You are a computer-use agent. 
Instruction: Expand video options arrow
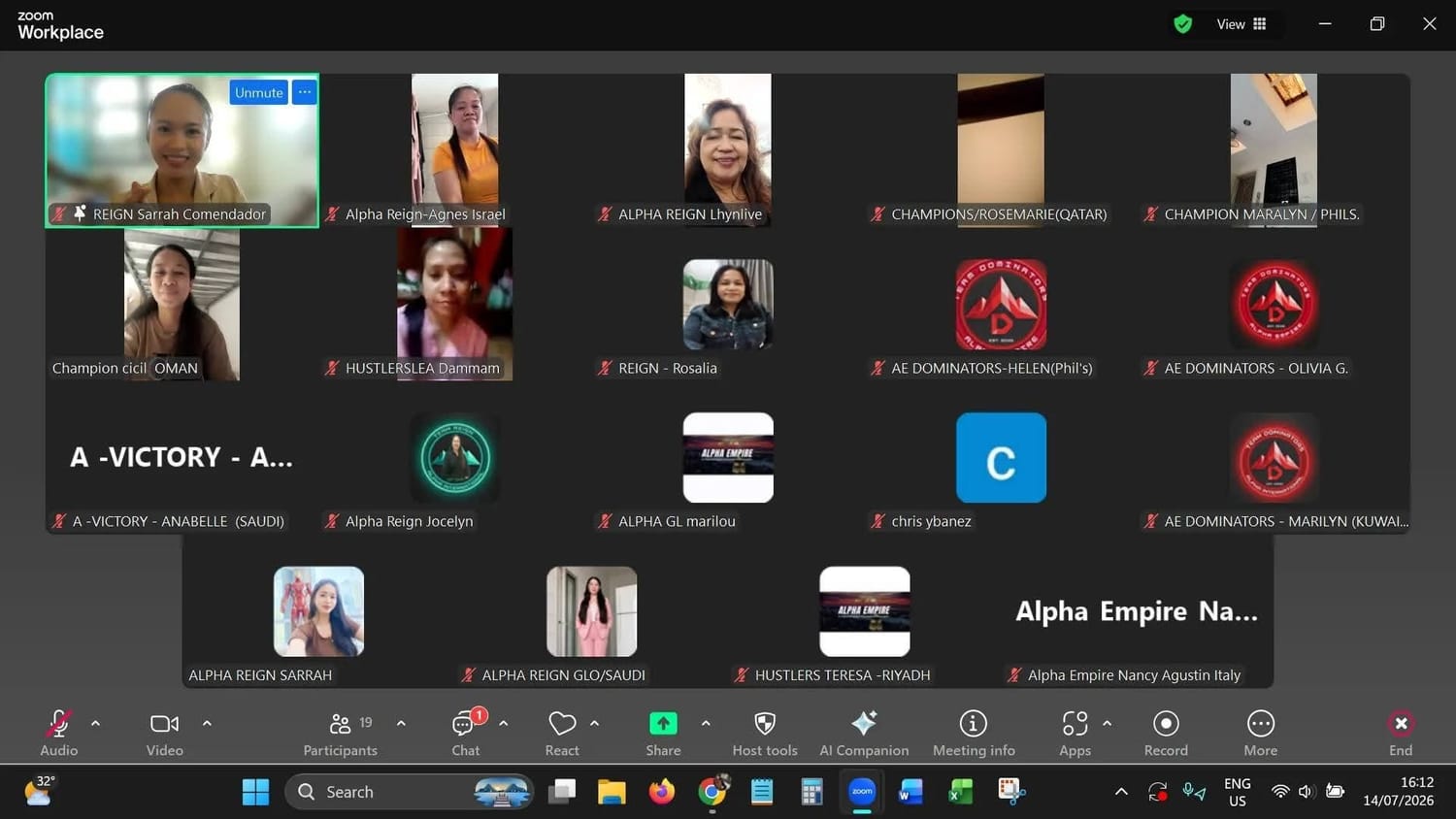[x=207, y=723]
